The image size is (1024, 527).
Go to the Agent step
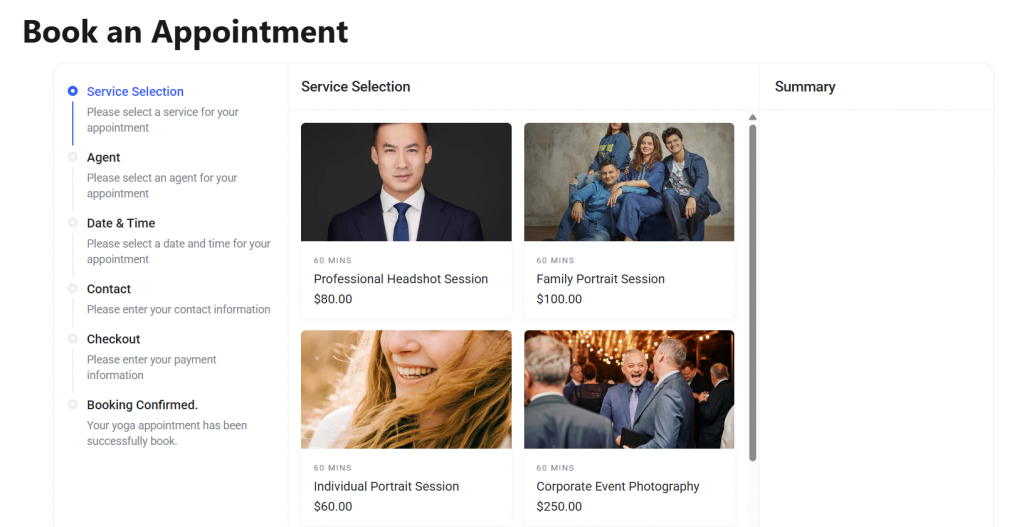pos(103,157)
